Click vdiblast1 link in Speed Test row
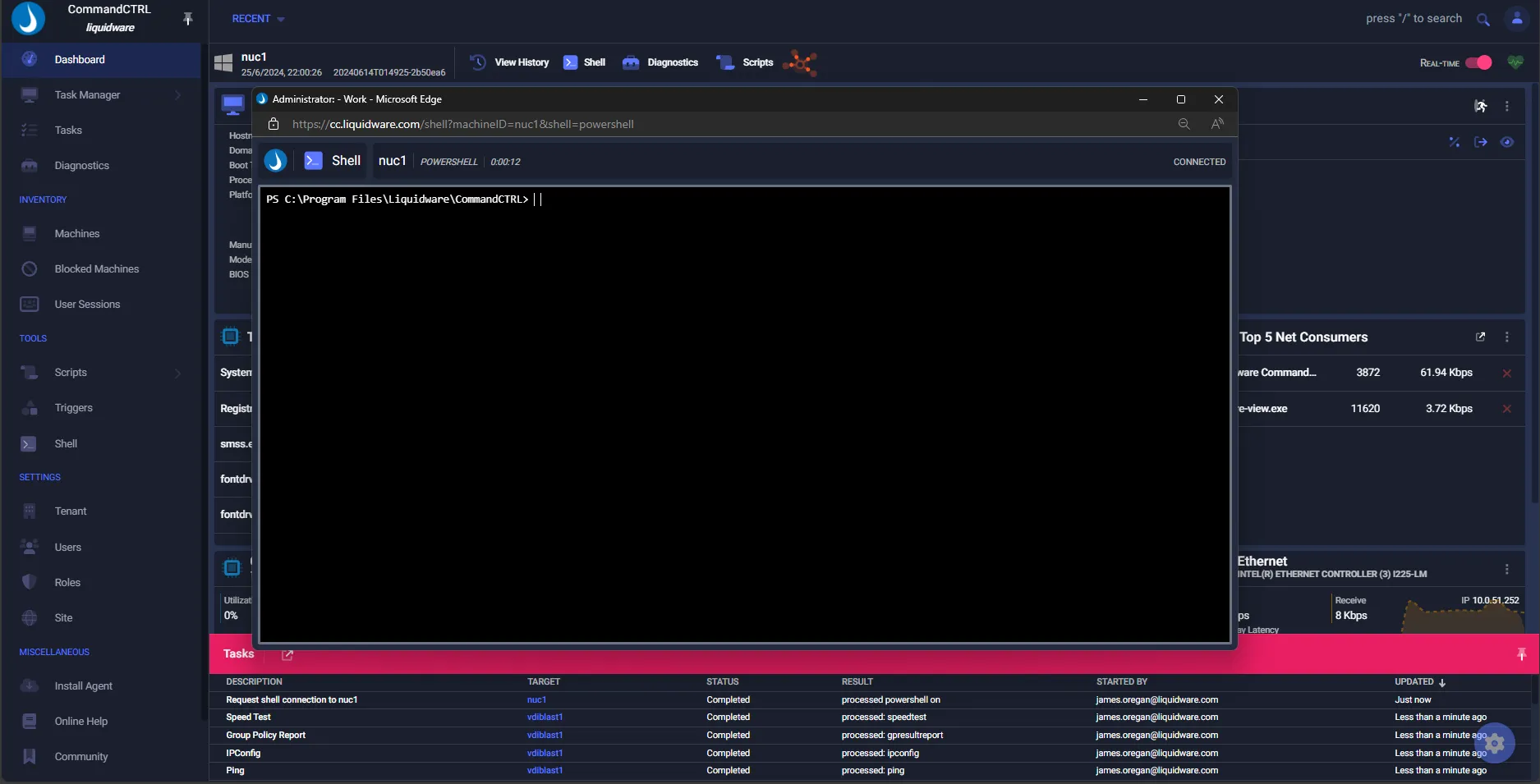Screen dimensions: 1540x784 click(x=545, y=718)
